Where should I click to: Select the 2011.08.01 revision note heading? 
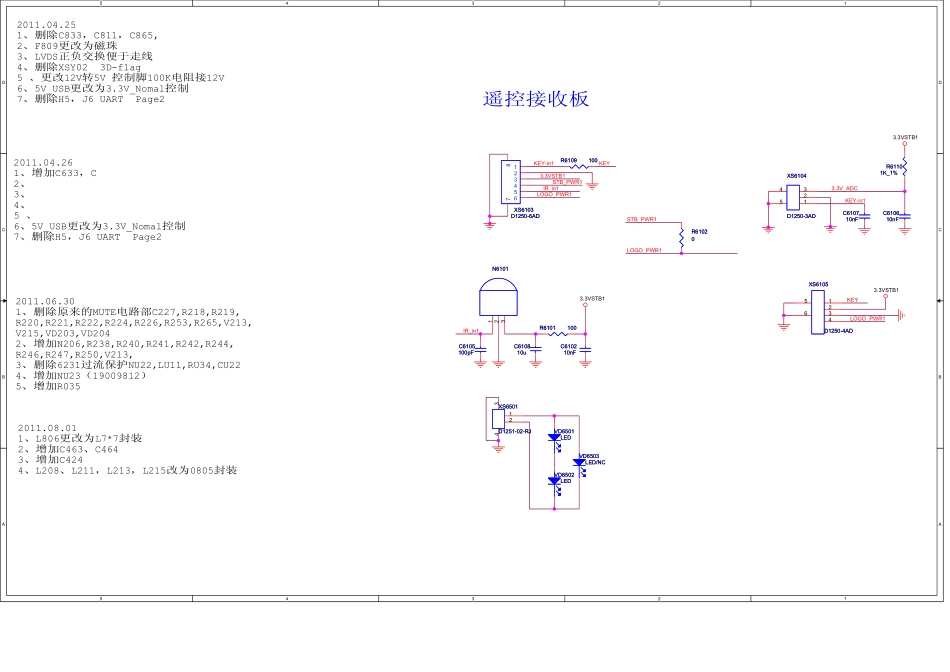tap(46, 427)
